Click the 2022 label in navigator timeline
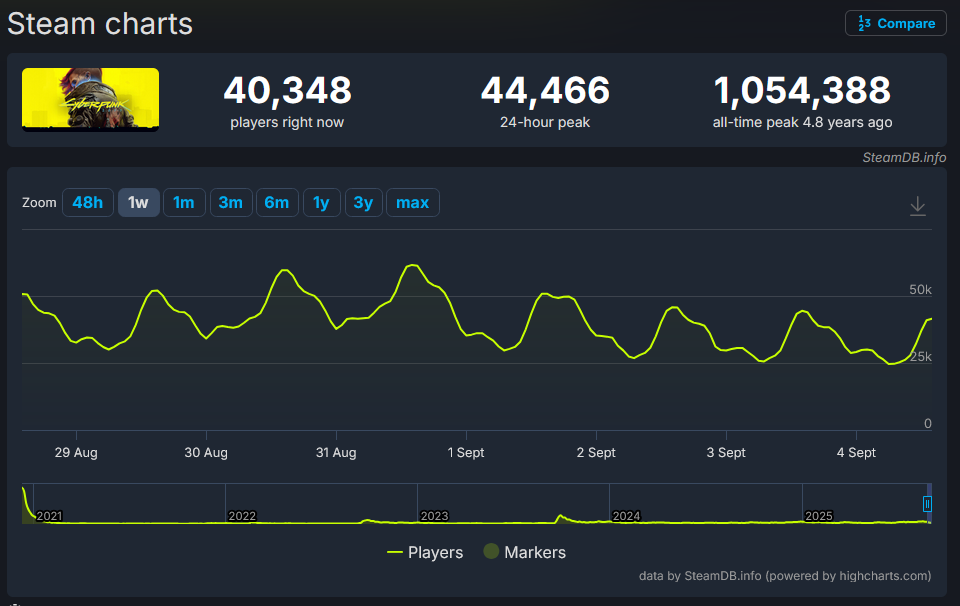 tap(242, 516)
